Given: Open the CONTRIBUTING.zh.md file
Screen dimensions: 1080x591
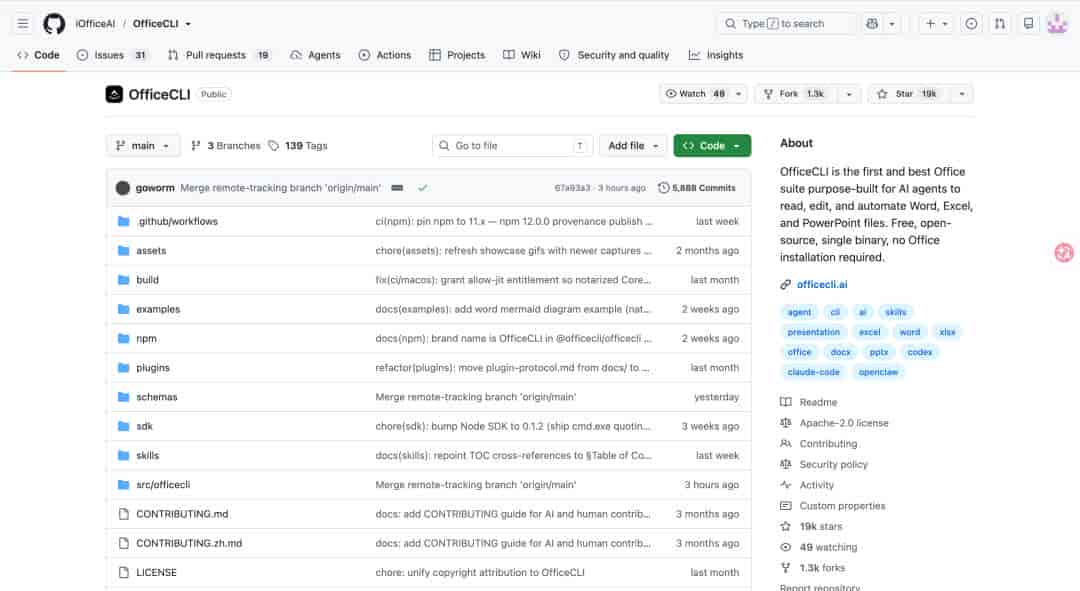Looking at the screenshot, I should [189, 543].
